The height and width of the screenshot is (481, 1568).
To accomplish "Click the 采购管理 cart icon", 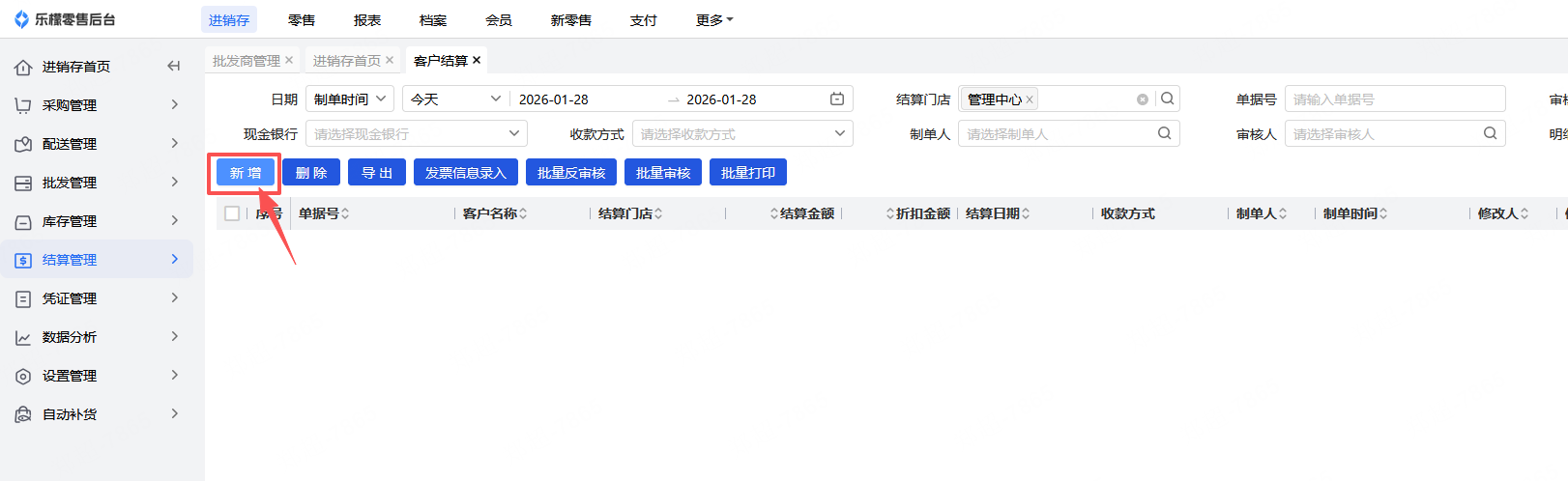I will pyautogui.click(x=23, y=105).
